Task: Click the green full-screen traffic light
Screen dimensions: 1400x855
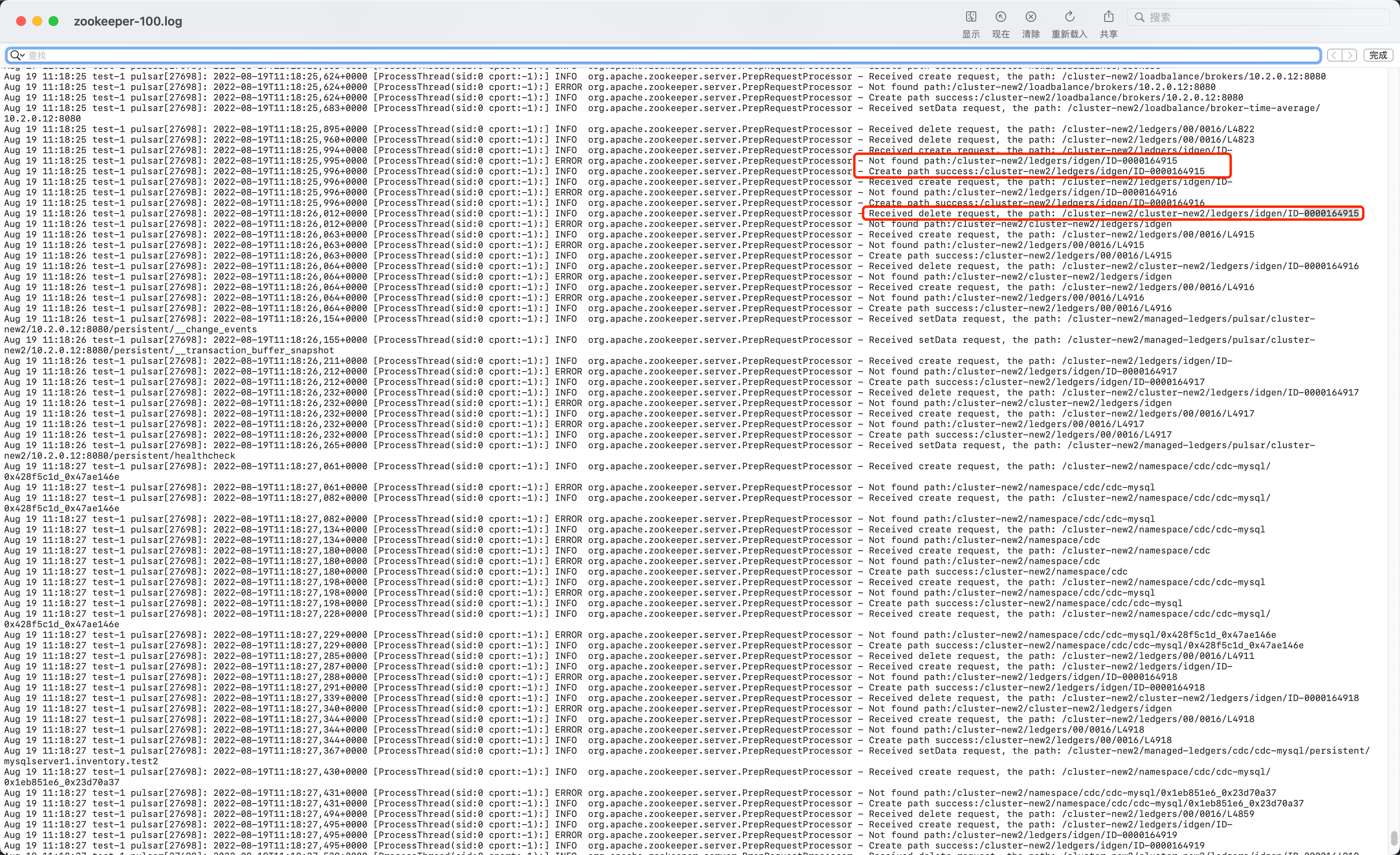Action: [53, 21]
